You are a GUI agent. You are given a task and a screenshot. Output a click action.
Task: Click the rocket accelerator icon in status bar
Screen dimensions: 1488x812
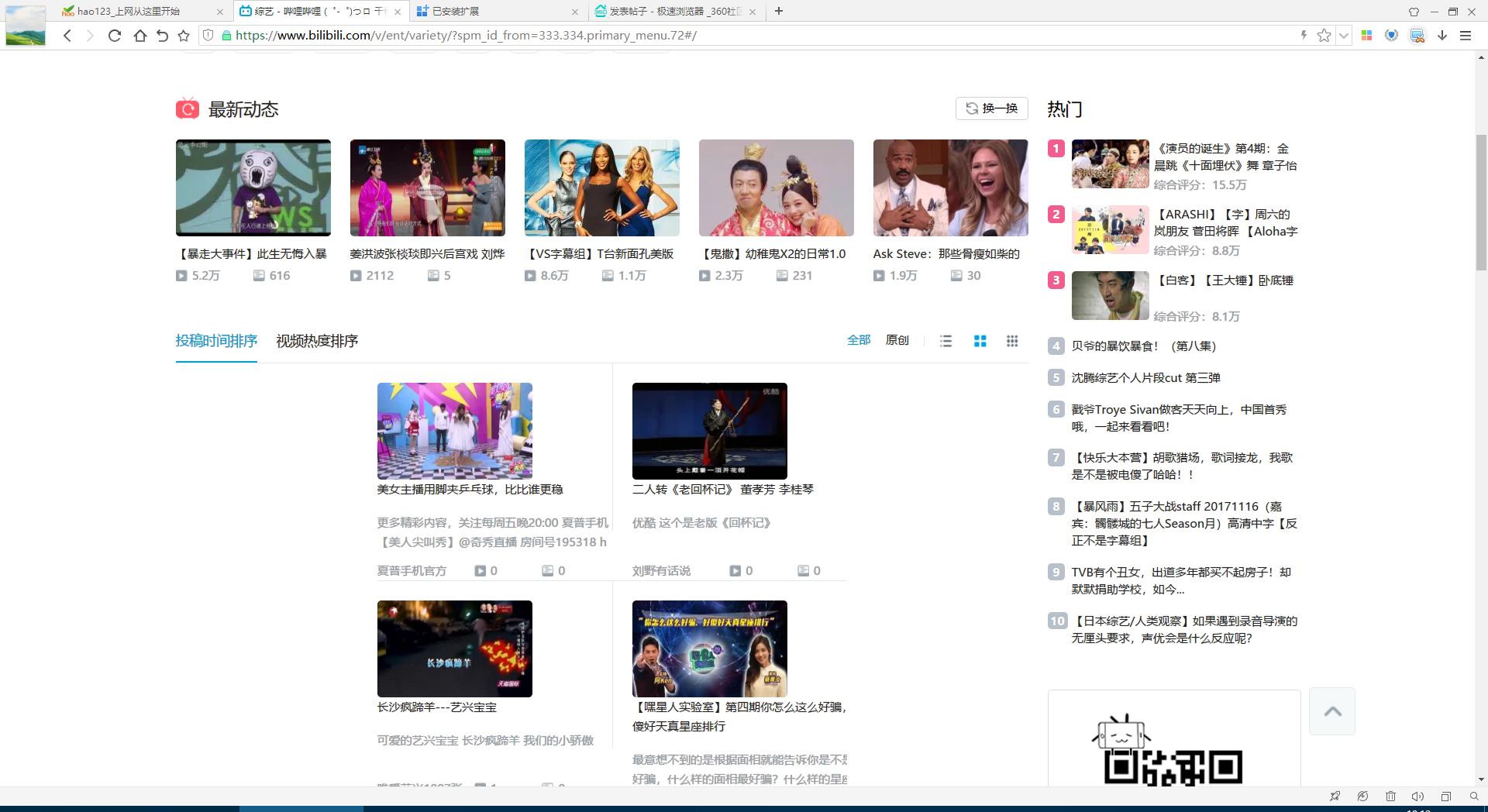tap(1335, 796)
